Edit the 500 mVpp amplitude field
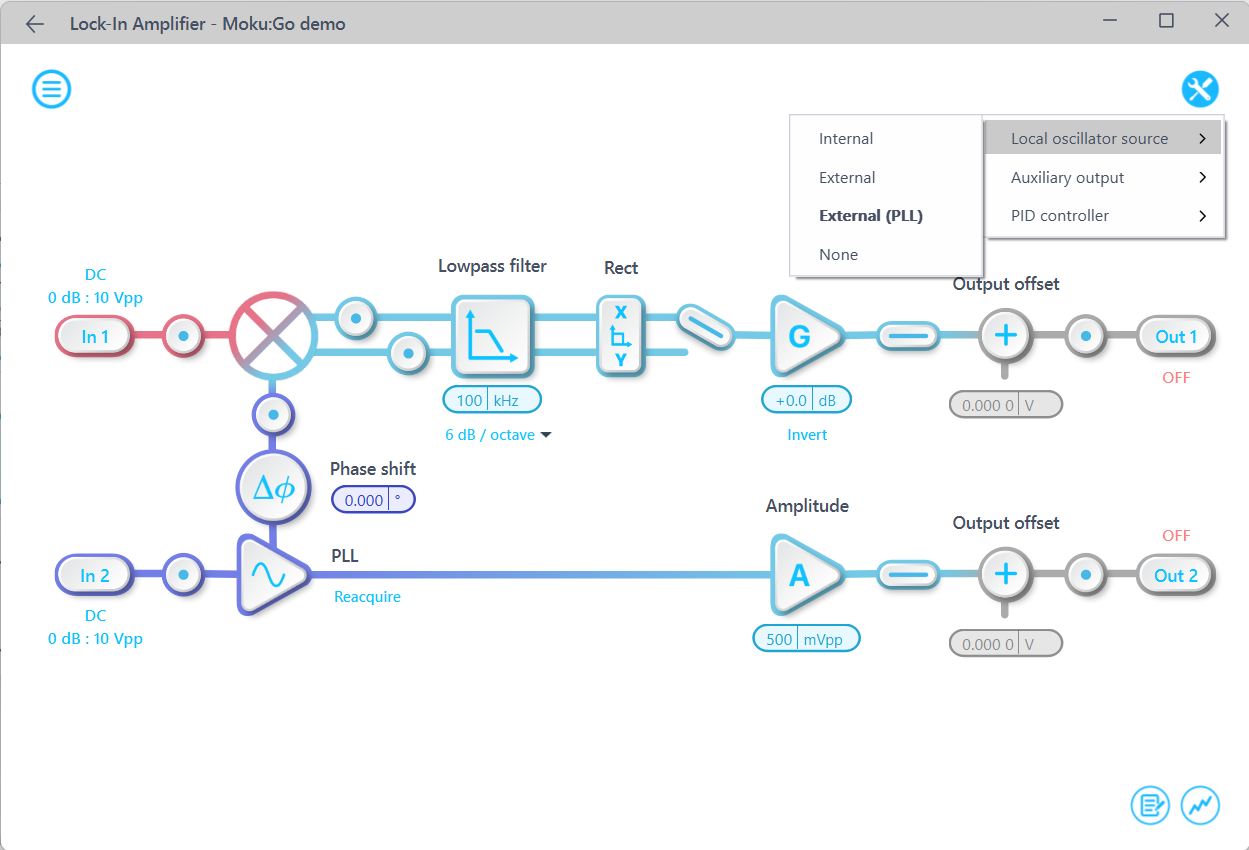1249x850 pixels. click(x=806, y=639)
